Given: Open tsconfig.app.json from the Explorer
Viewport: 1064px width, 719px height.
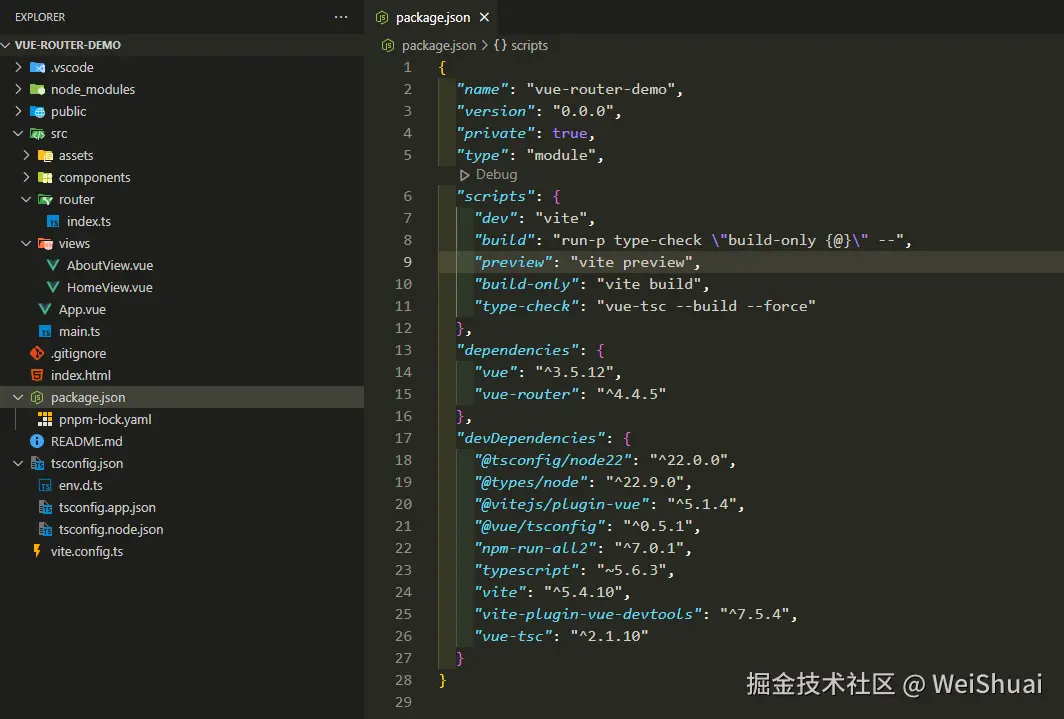Looking at the screenshot, I should tap(107, 507).
